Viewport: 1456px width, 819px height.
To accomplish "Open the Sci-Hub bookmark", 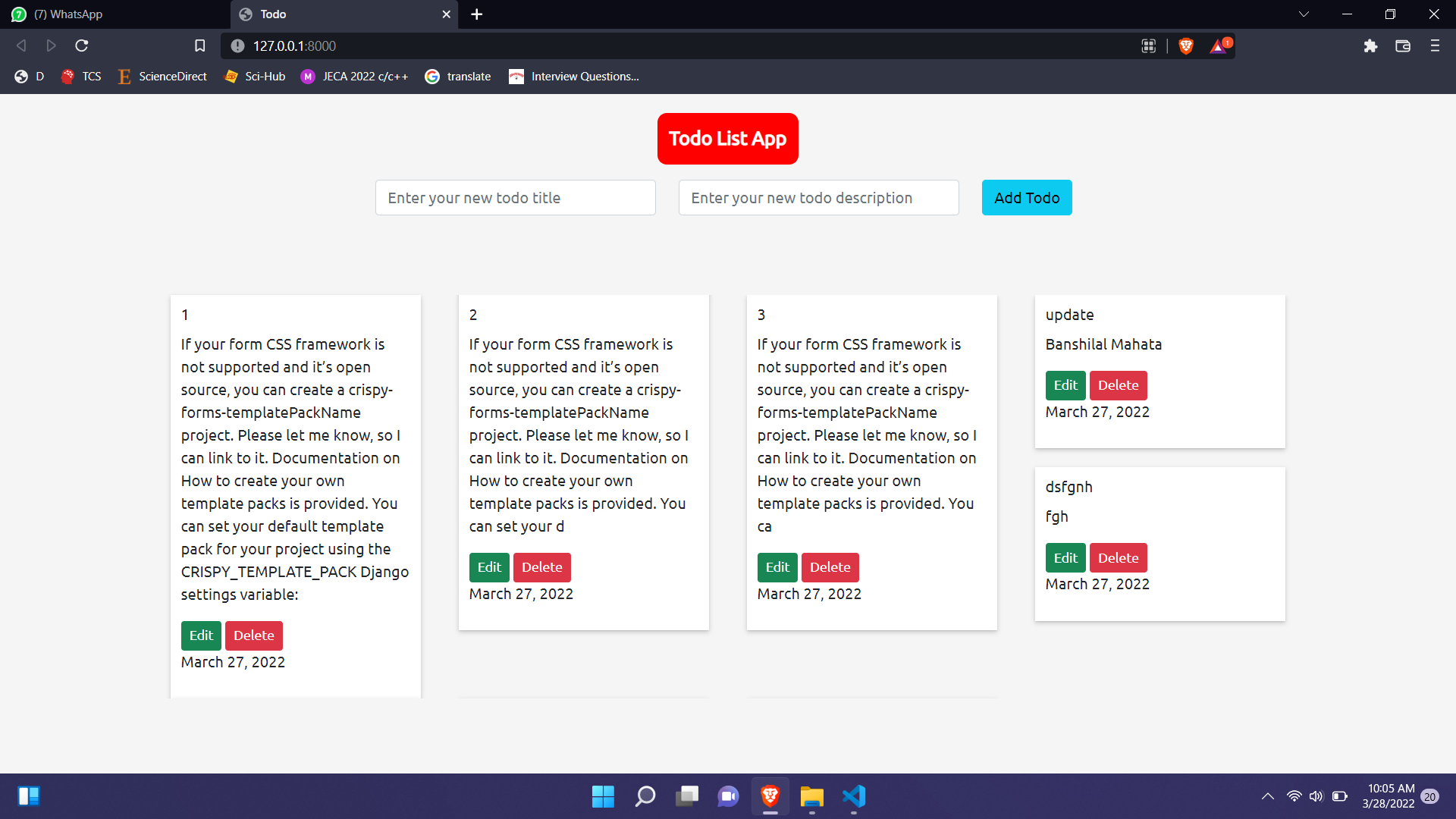I will click(x=254, y=76).
